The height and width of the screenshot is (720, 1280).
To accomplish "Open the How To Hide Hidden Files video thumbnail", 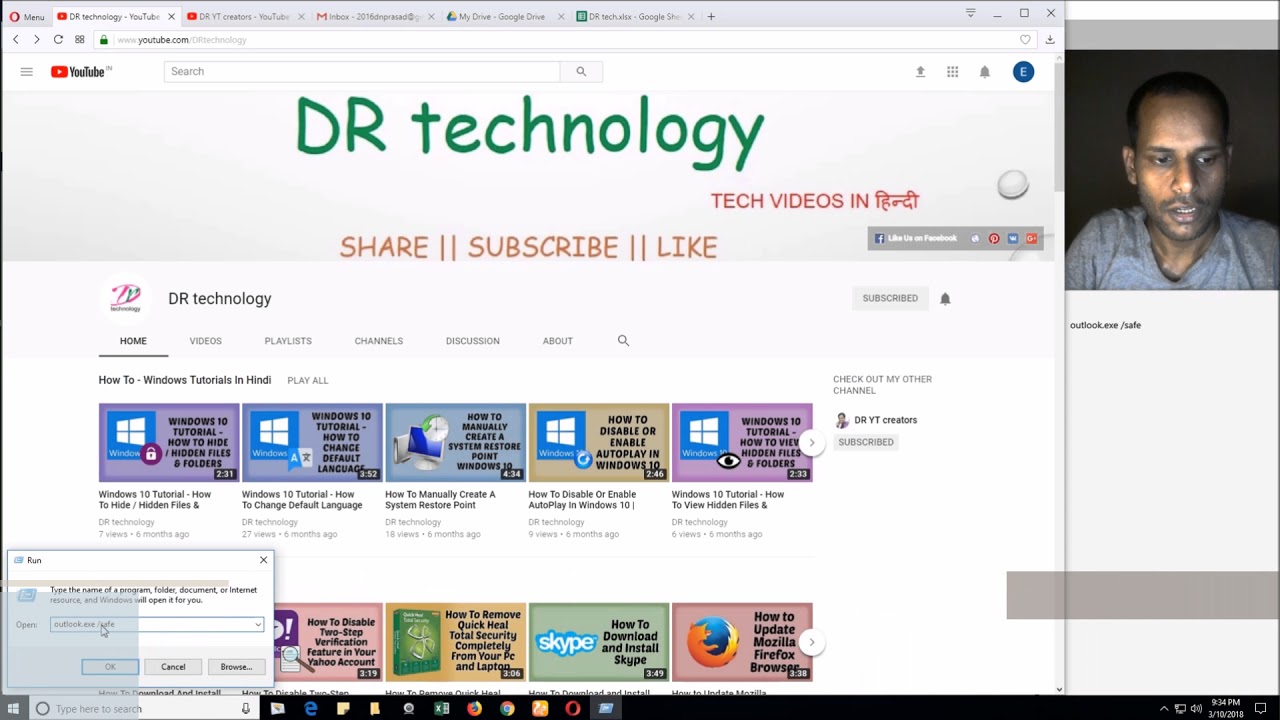I will pos(169,443).
